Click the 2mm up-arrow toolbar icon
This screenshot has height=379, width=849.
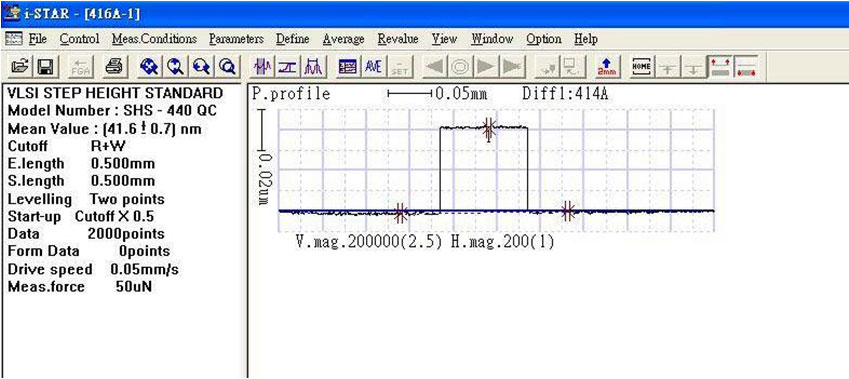tap(607, 67)
